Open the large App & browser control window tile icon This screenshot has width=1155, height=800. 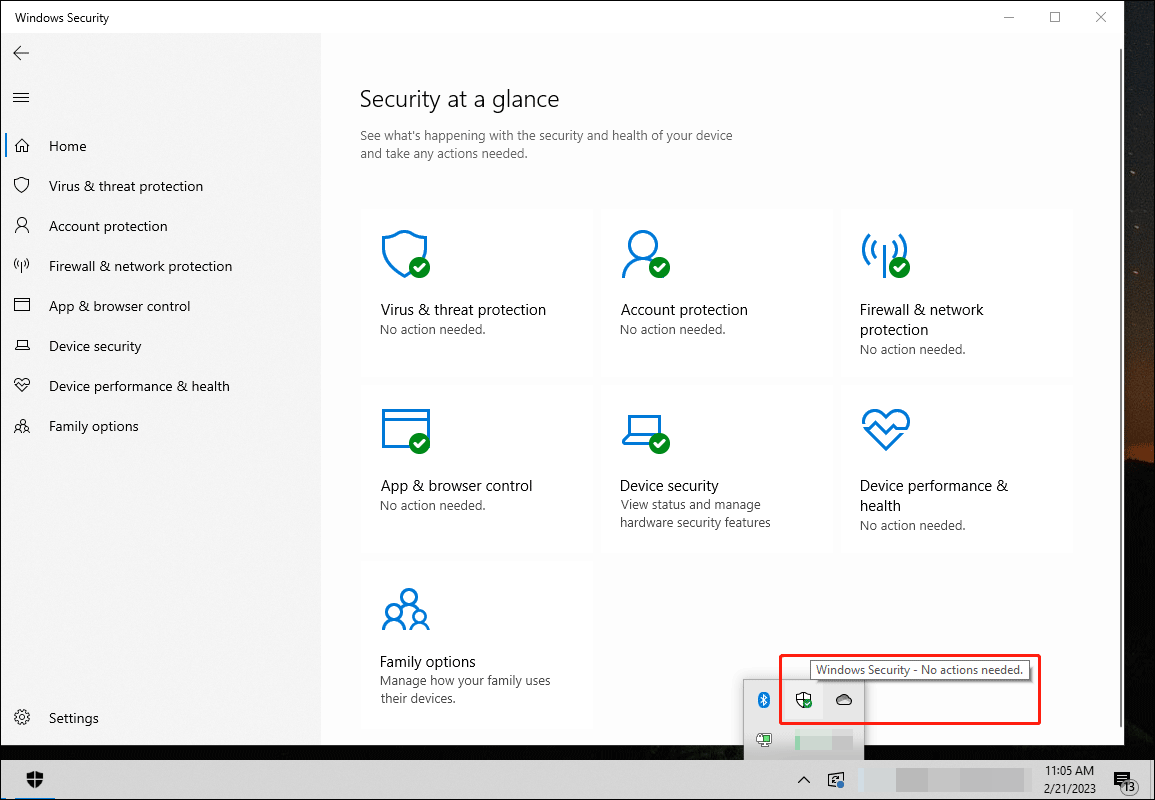click(405, 430)
